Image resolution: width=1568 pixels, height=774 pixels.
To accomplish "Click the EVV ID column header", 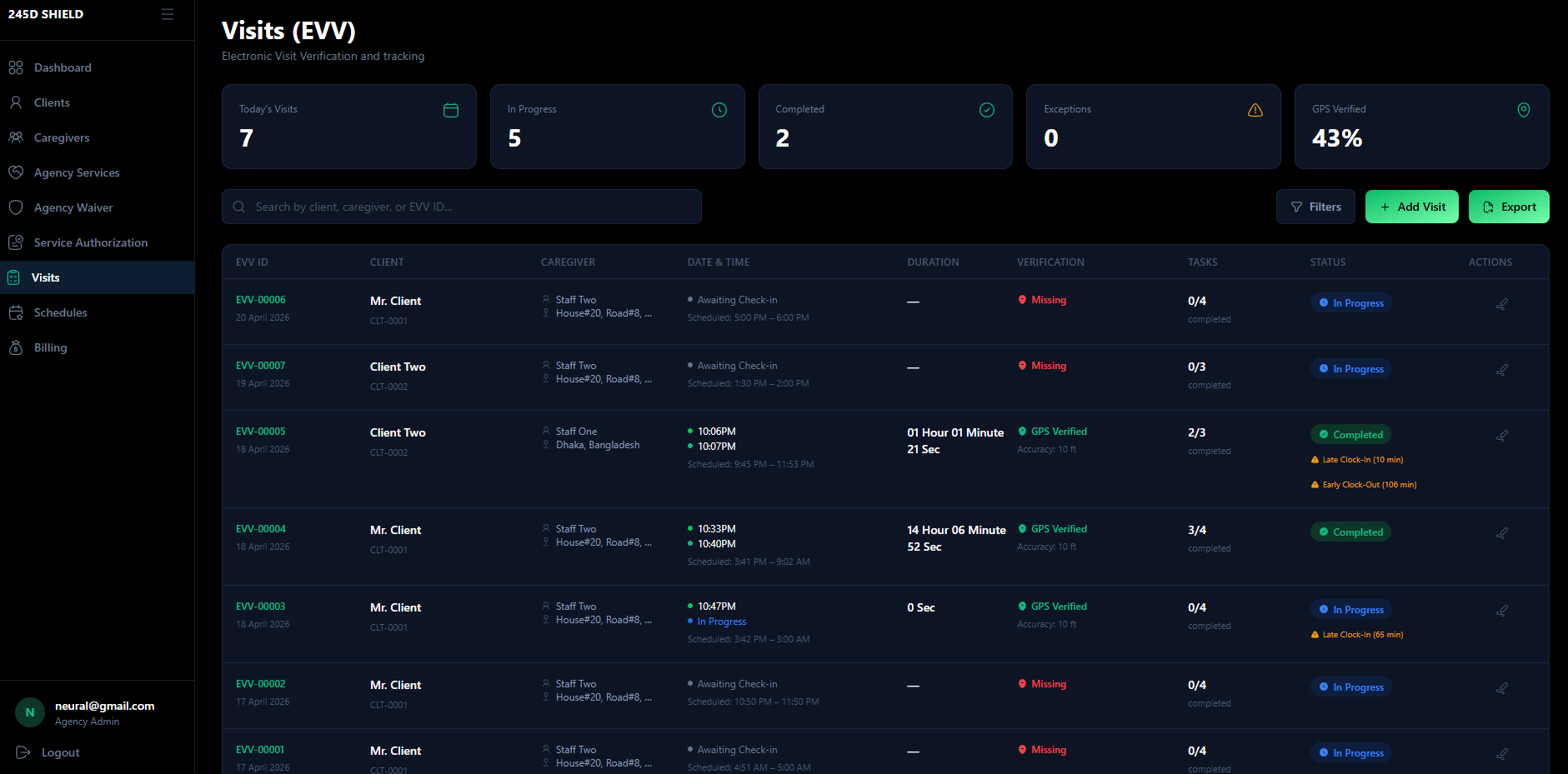I will click(x=252, y=262).
